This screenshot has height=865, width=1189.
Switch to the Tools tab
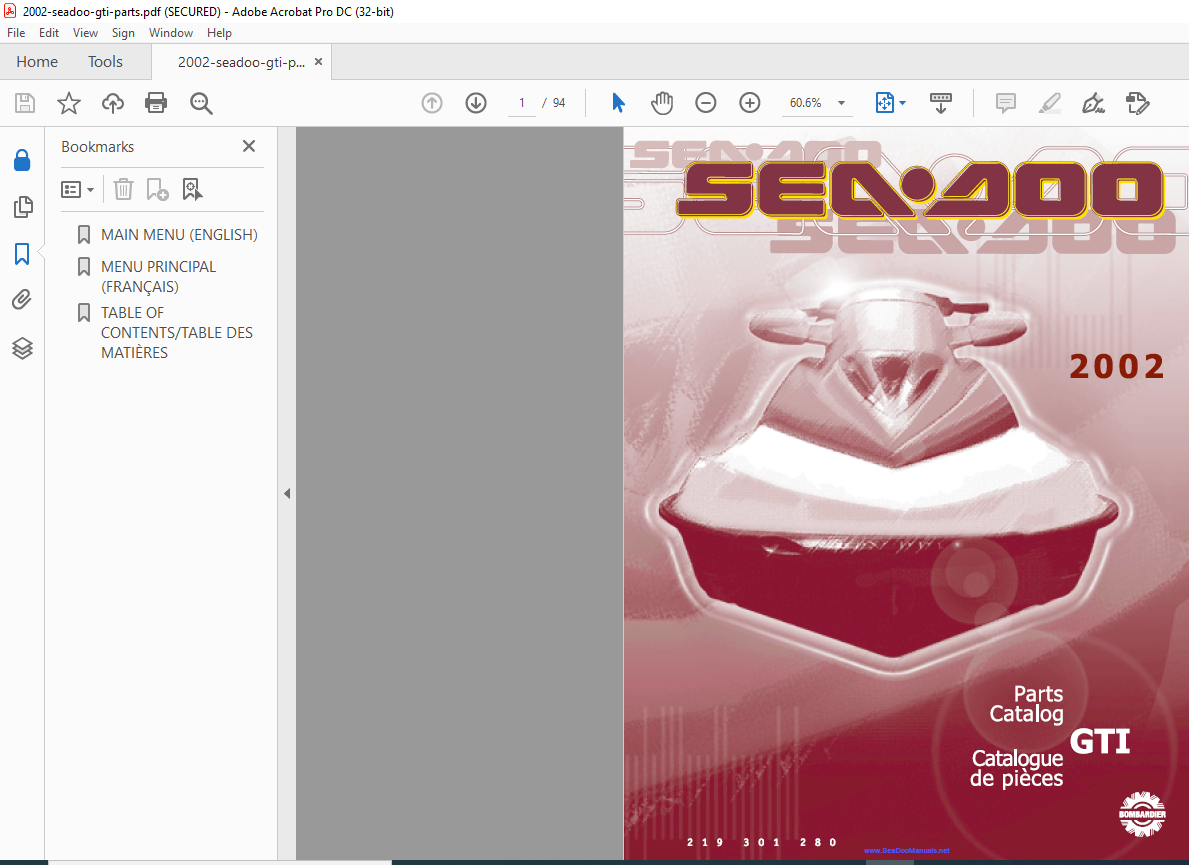point(105,61)
